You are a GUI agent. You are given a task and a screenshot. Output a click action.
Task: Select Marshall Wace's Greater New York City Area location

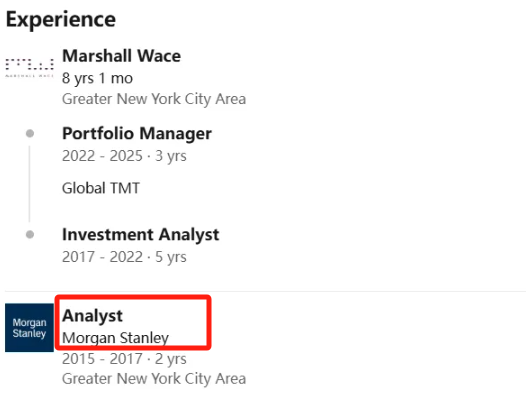click(154, 99)
